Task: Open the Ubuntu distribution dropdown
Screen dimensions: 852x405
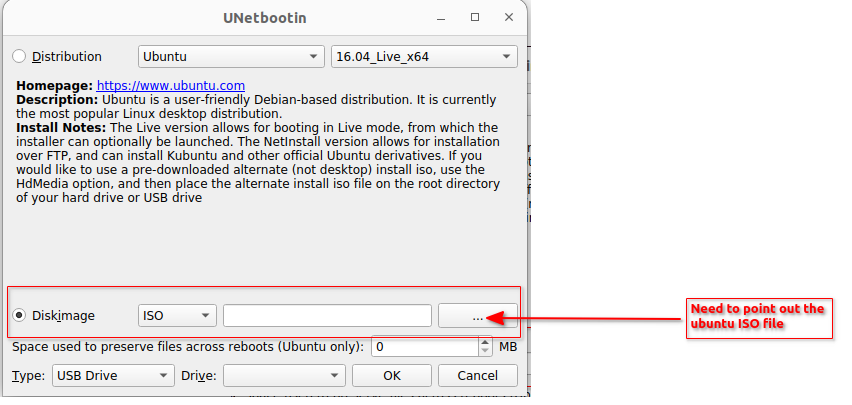Action: point(231,57)
